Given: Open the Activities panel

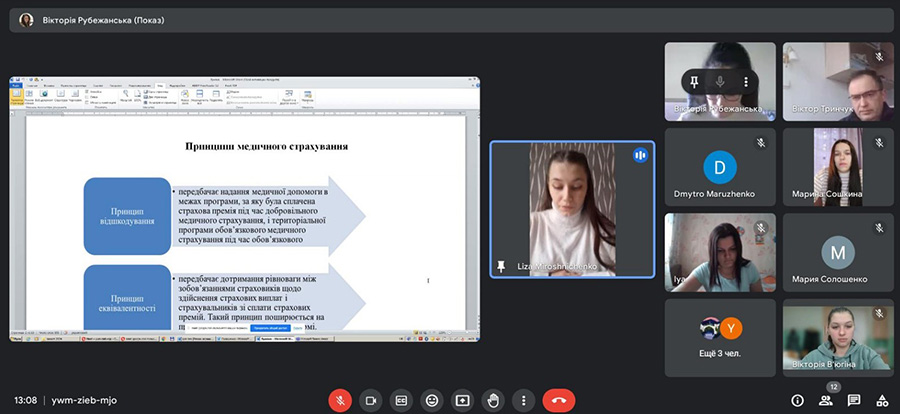Looking at the screenshot, I should point(882,400).
